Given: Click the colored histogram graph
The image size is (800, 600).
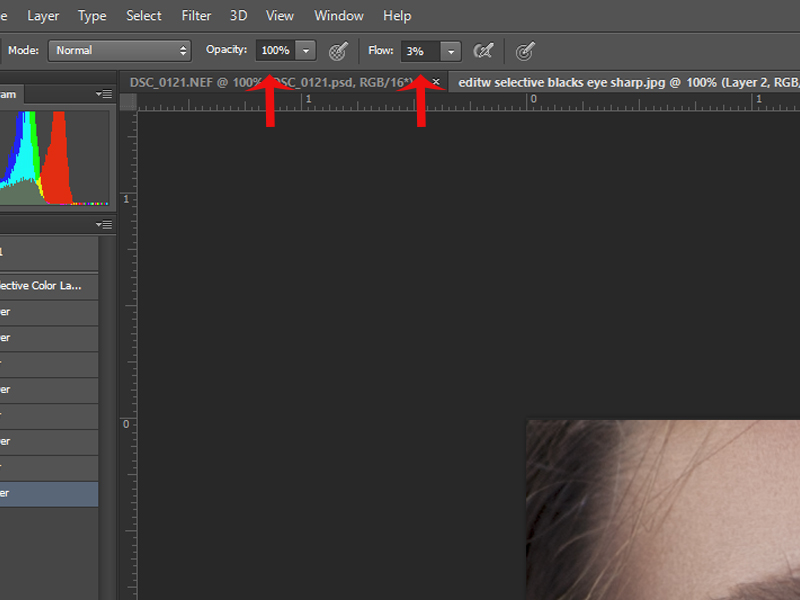Looking at the screenshot, I should coord(54,158).
